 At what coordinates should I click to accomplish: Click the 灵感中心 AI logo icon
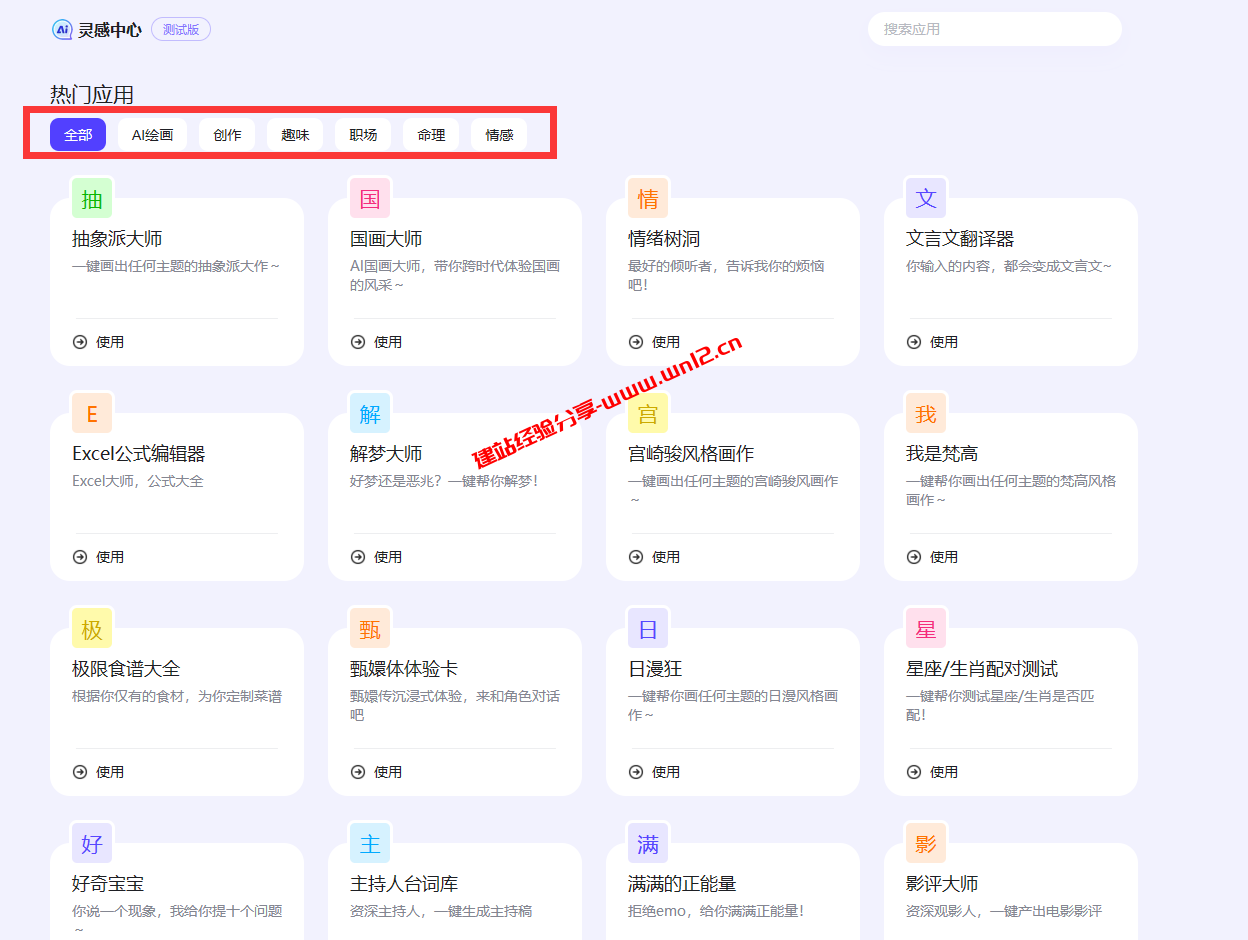(x=63, y=29)
